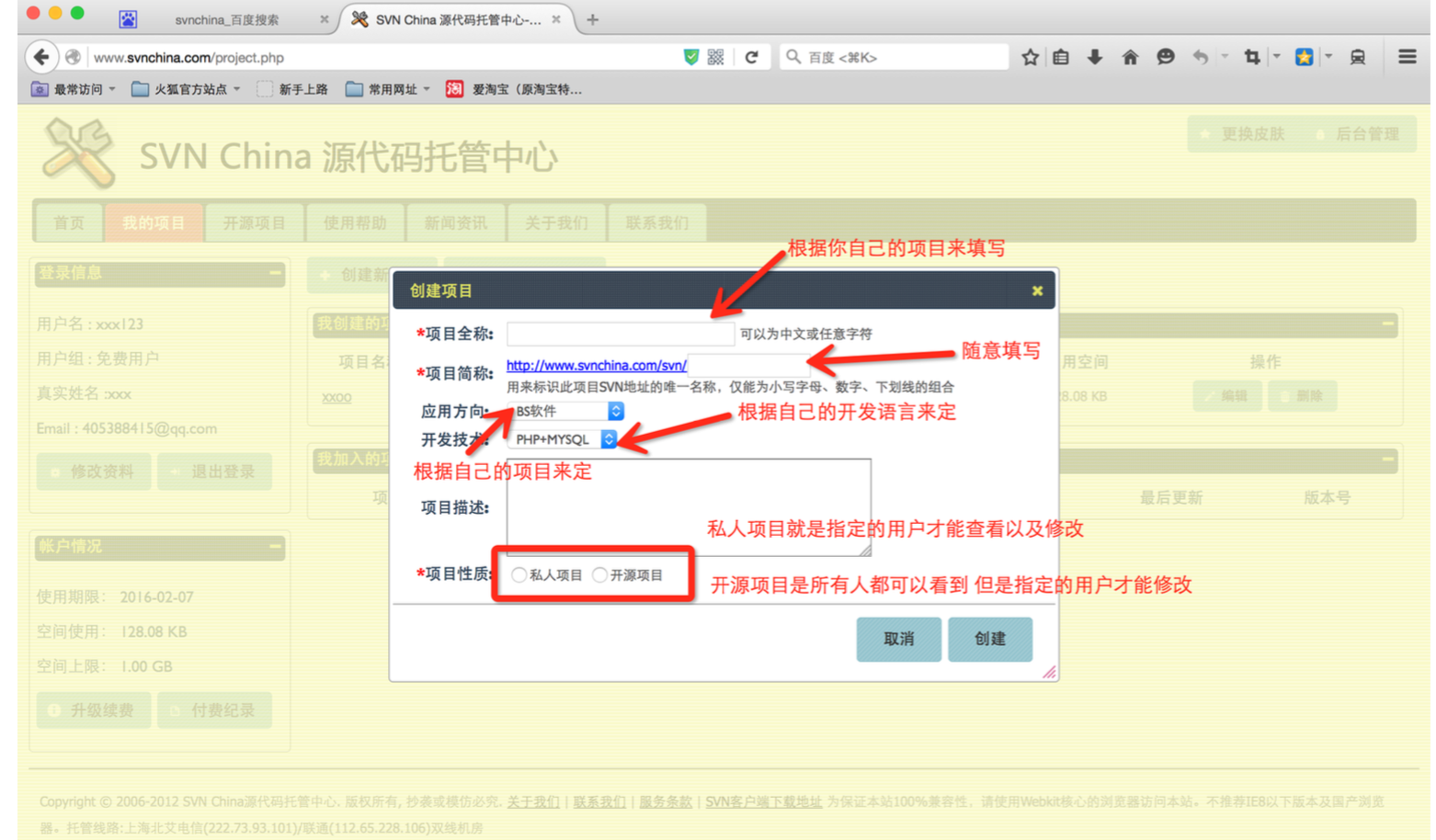
Task: Open the hamburger menu of the browser
Action: pos(1408,57)
